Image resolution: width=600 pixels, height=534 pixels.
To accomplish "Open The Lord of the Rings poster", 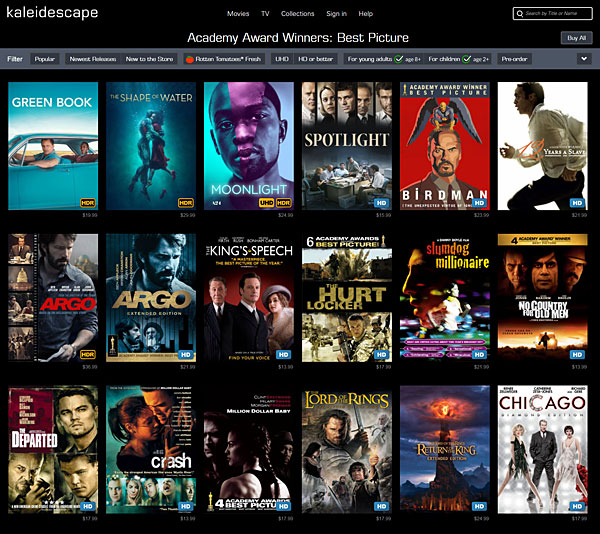I will (347, 449).
